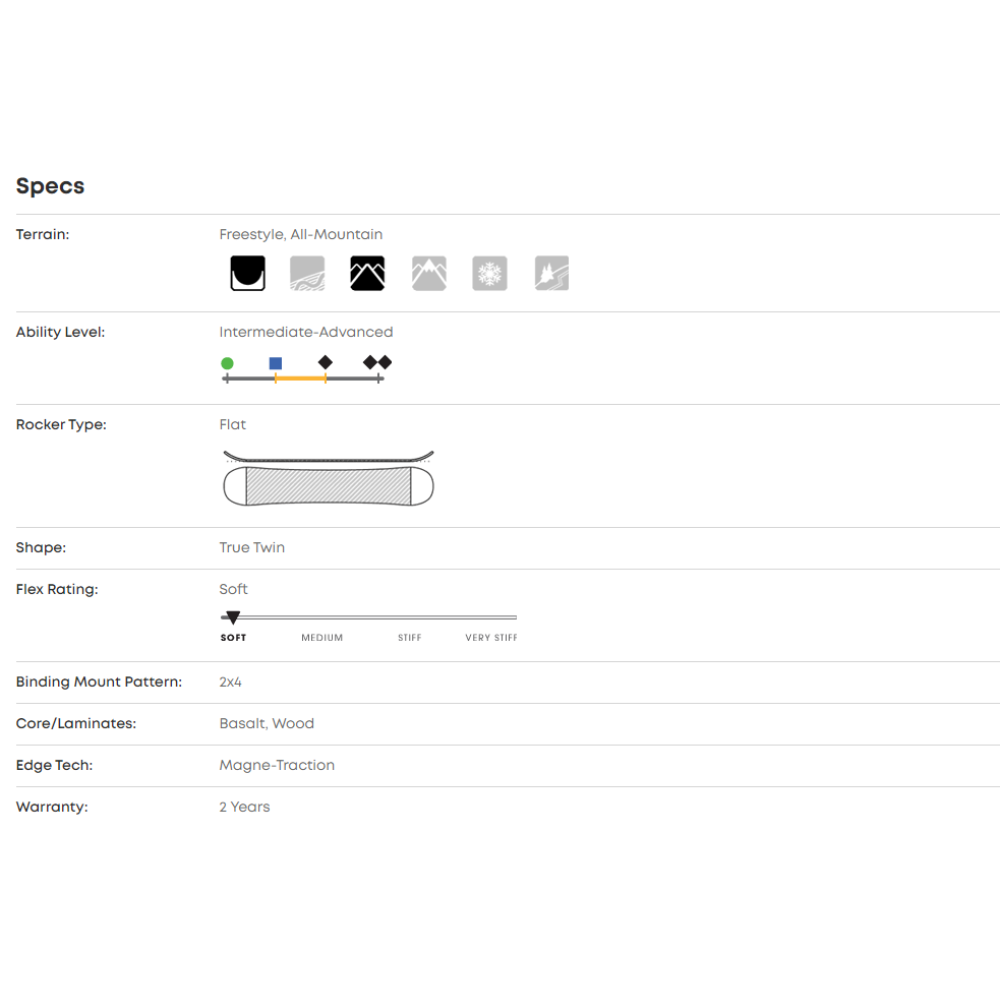Click the 2x4 binding mount value
Image resolution: width=1000 pixels, height=1000 pixels.
pyautogui.click(x=230, y=682)
